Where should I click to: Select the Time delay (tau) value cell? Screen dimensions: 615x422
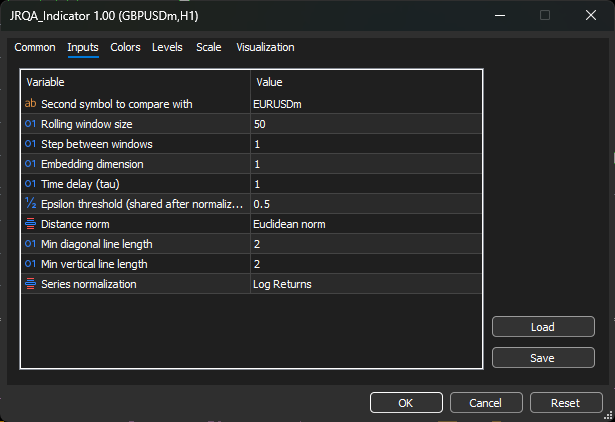[x=366, y=184]
